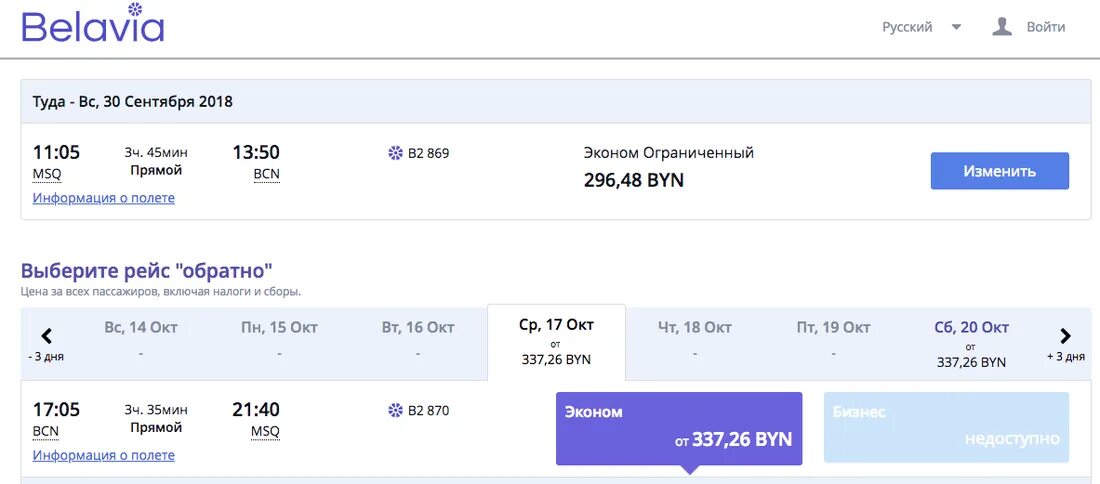This screenshot has height=484, width=1100.
Task: Click the 13:50 arrival time
Action: tap(256, 152)
